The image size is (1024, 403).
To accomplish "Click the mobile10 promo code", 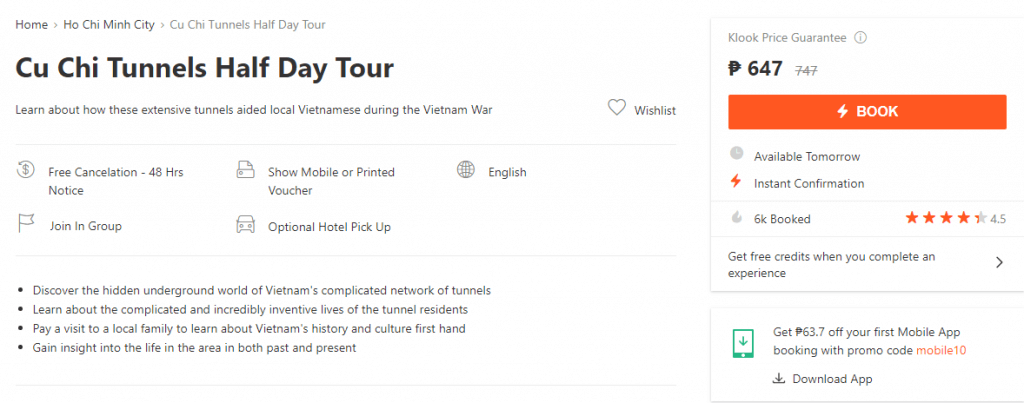I will [x=941, y=350].
